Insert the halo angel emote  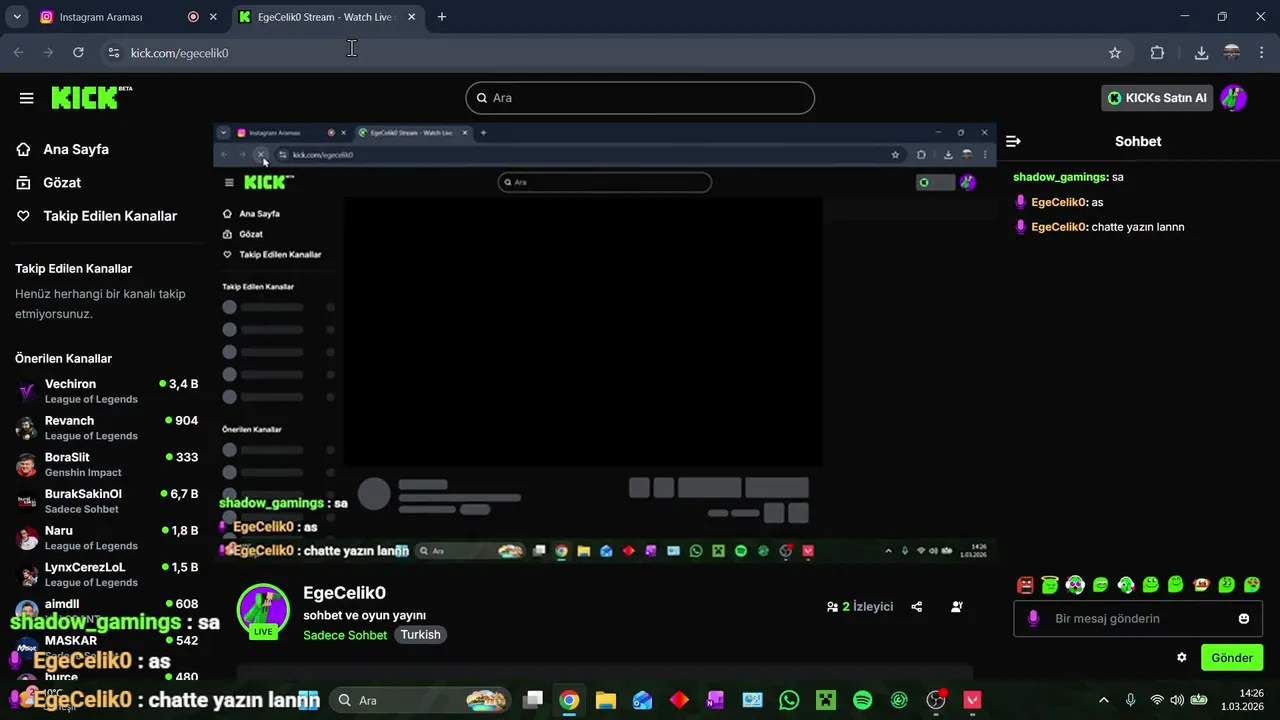[x=1050, y=585]
